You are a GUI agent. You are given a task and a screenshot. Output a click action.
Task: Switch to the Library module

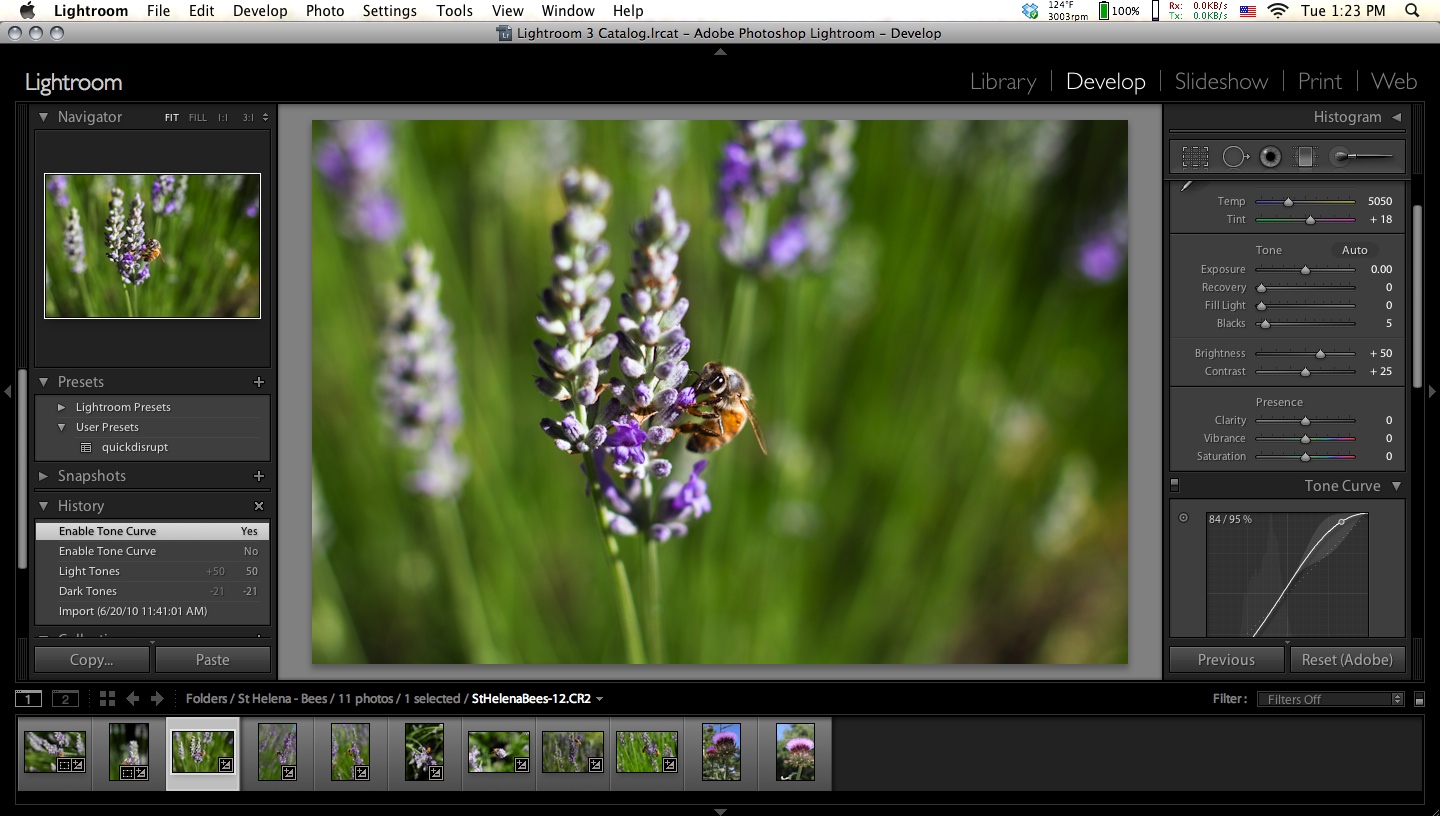pyautogui.click(x=1003, y=82)
